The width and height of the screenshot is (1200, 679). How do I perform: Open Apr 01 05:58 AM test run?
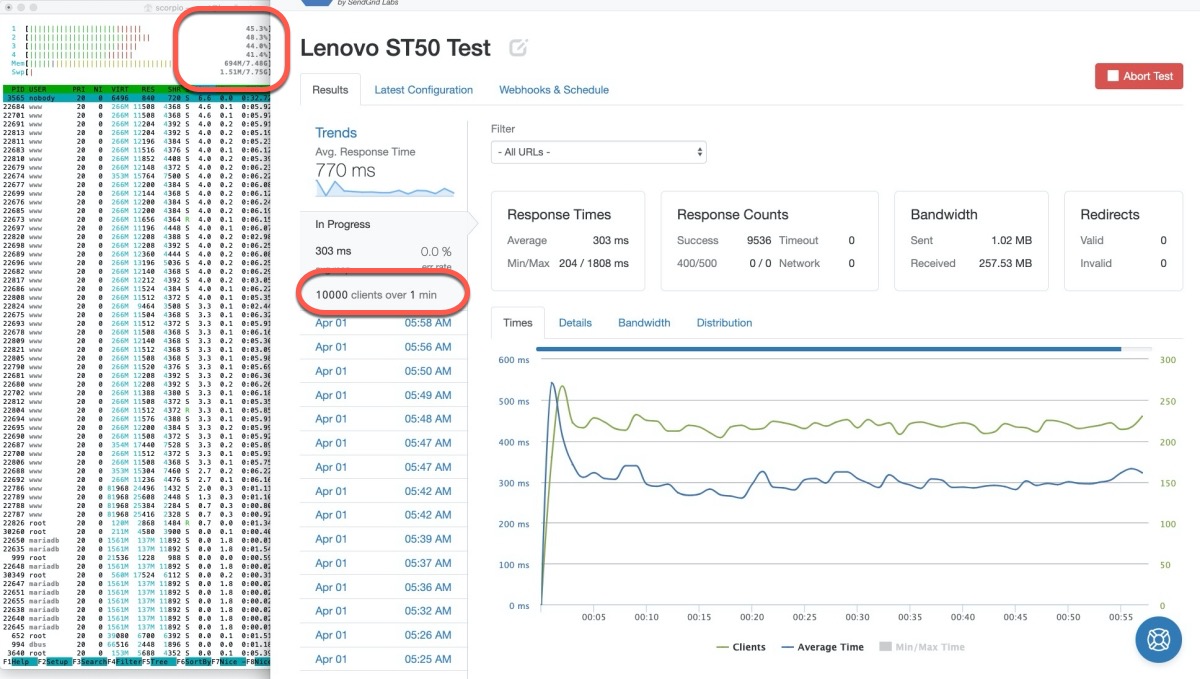coord(384,323)
